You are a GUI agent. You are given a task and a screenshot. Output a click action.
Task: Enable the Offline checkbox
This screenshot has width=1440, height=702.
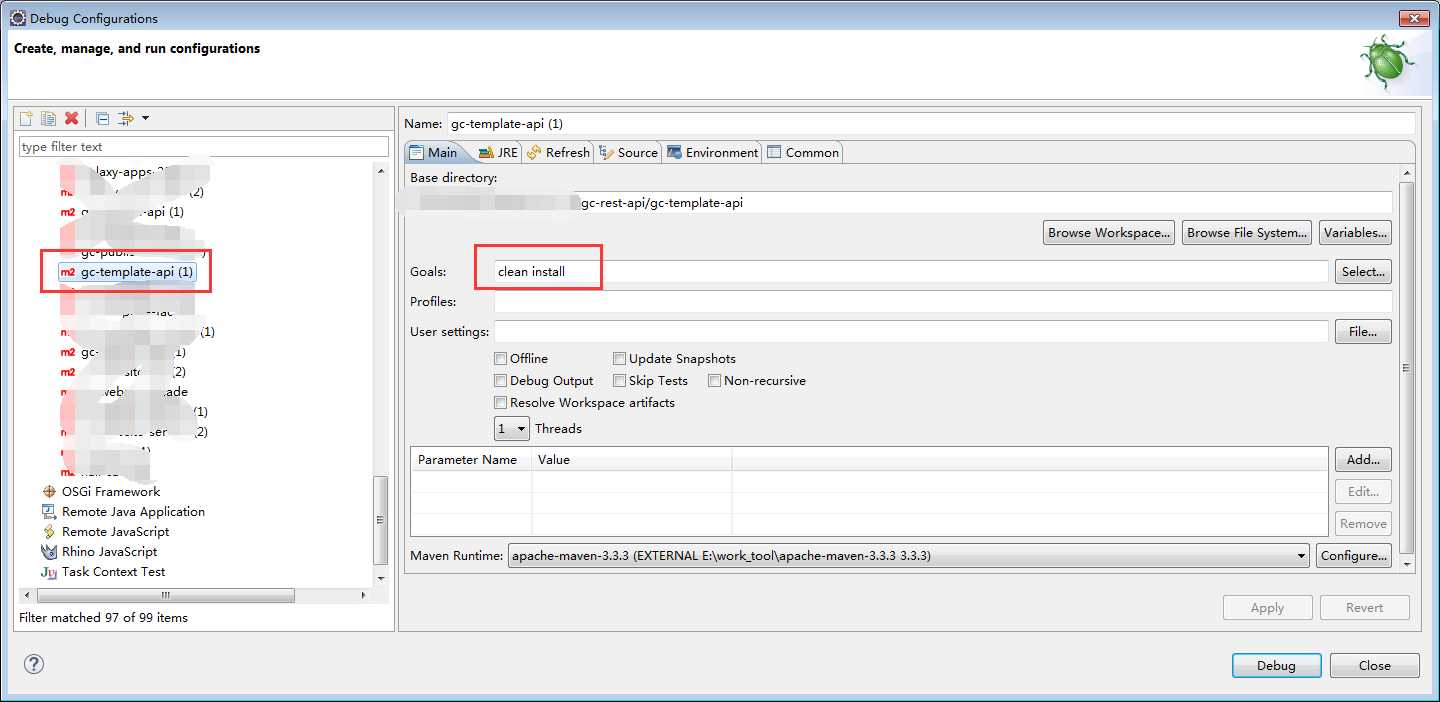tap(500, 358)
